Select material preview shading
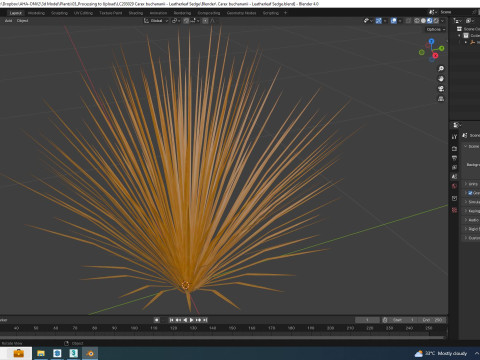 (x=430, y=21)
